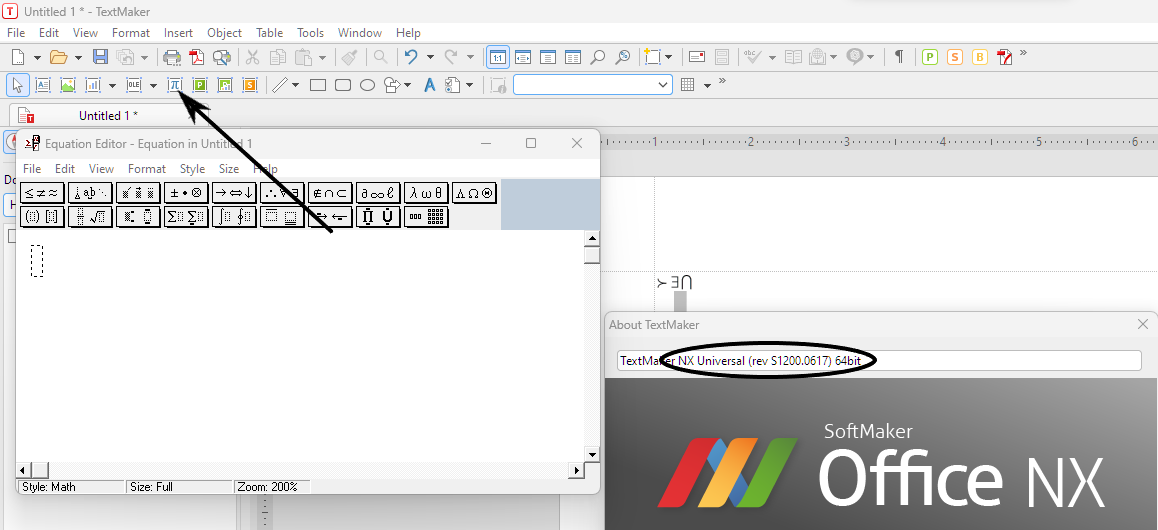Screen dimensions: 1158x530
Task: Click the orange S object icon in object toolbar
Action: [250, 85]
